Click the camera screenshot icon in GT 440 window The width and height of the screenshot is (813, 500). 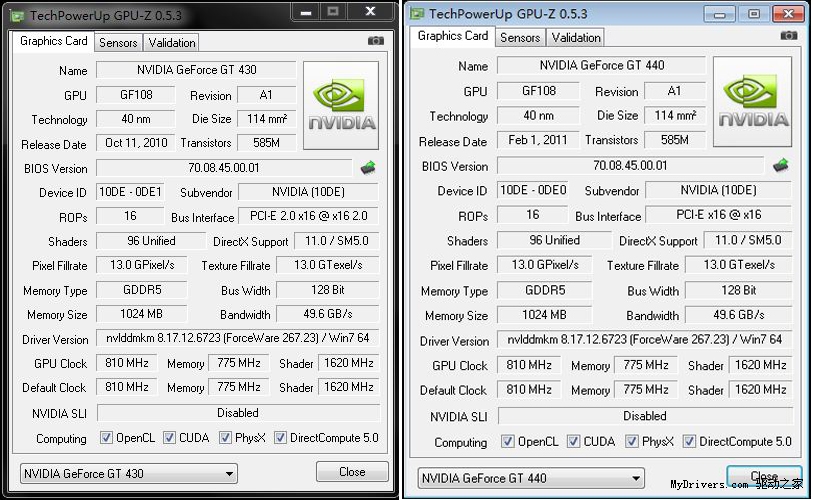coord(789,35)
